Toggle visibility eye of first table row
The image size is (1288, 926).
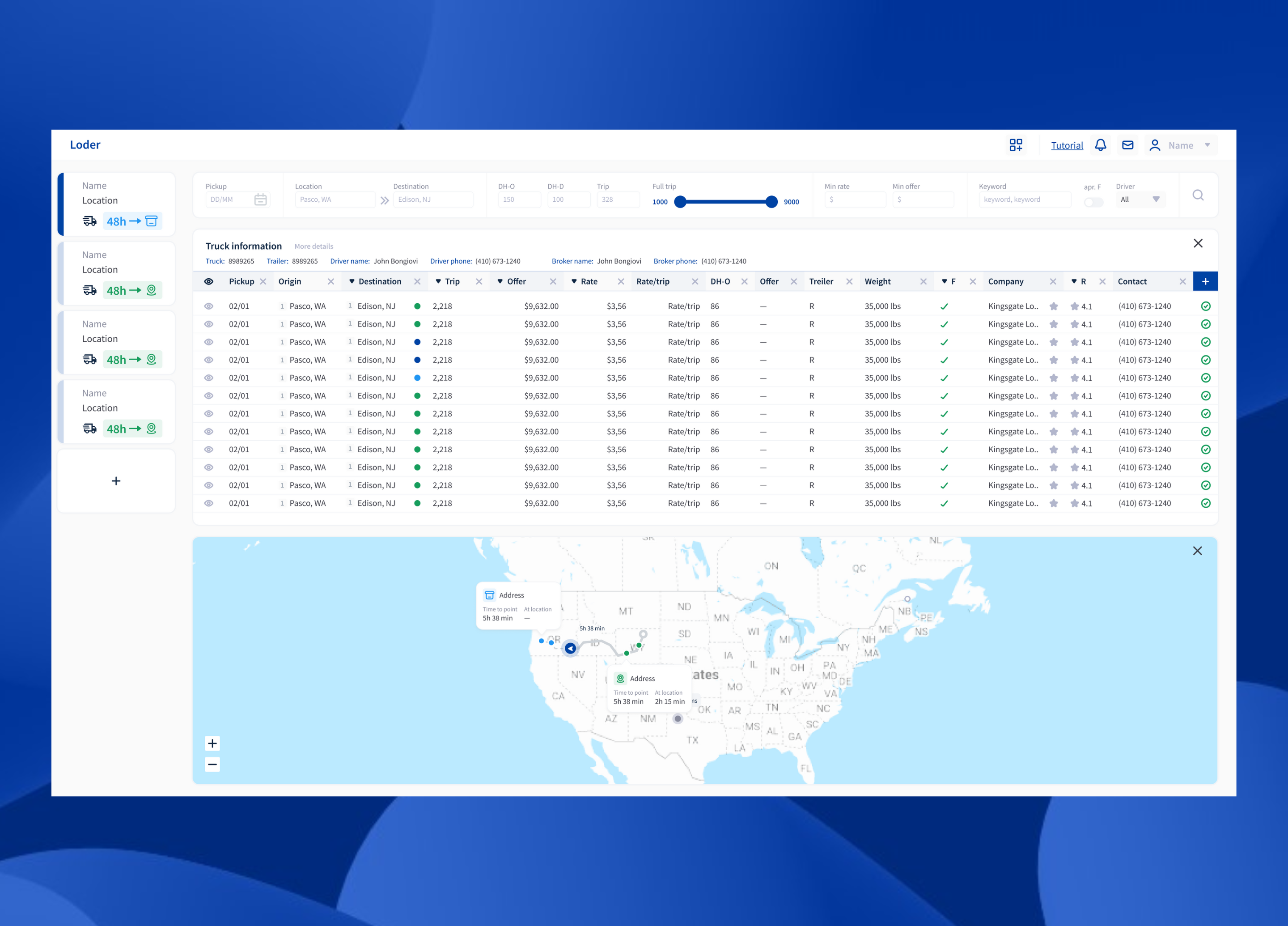click(x=208, y=306)
